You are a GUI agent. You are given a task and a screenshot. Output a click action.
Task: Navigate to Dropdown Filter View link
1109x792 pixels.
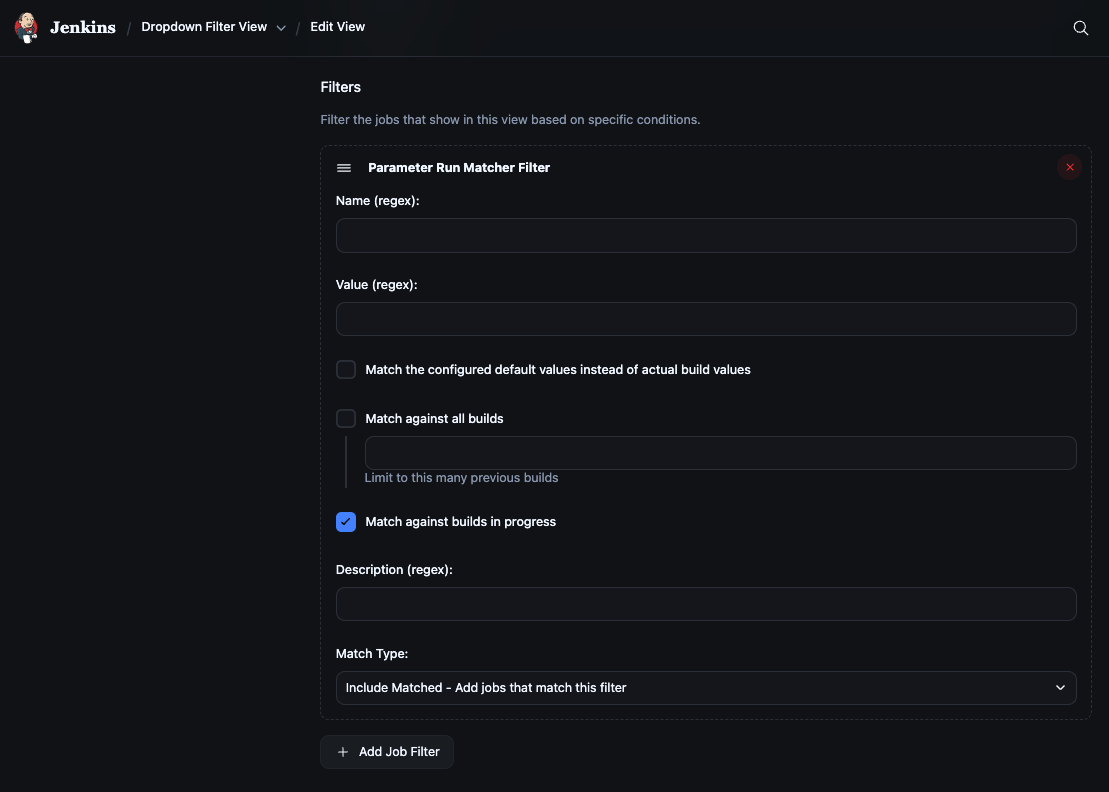[x=204, y=27]
